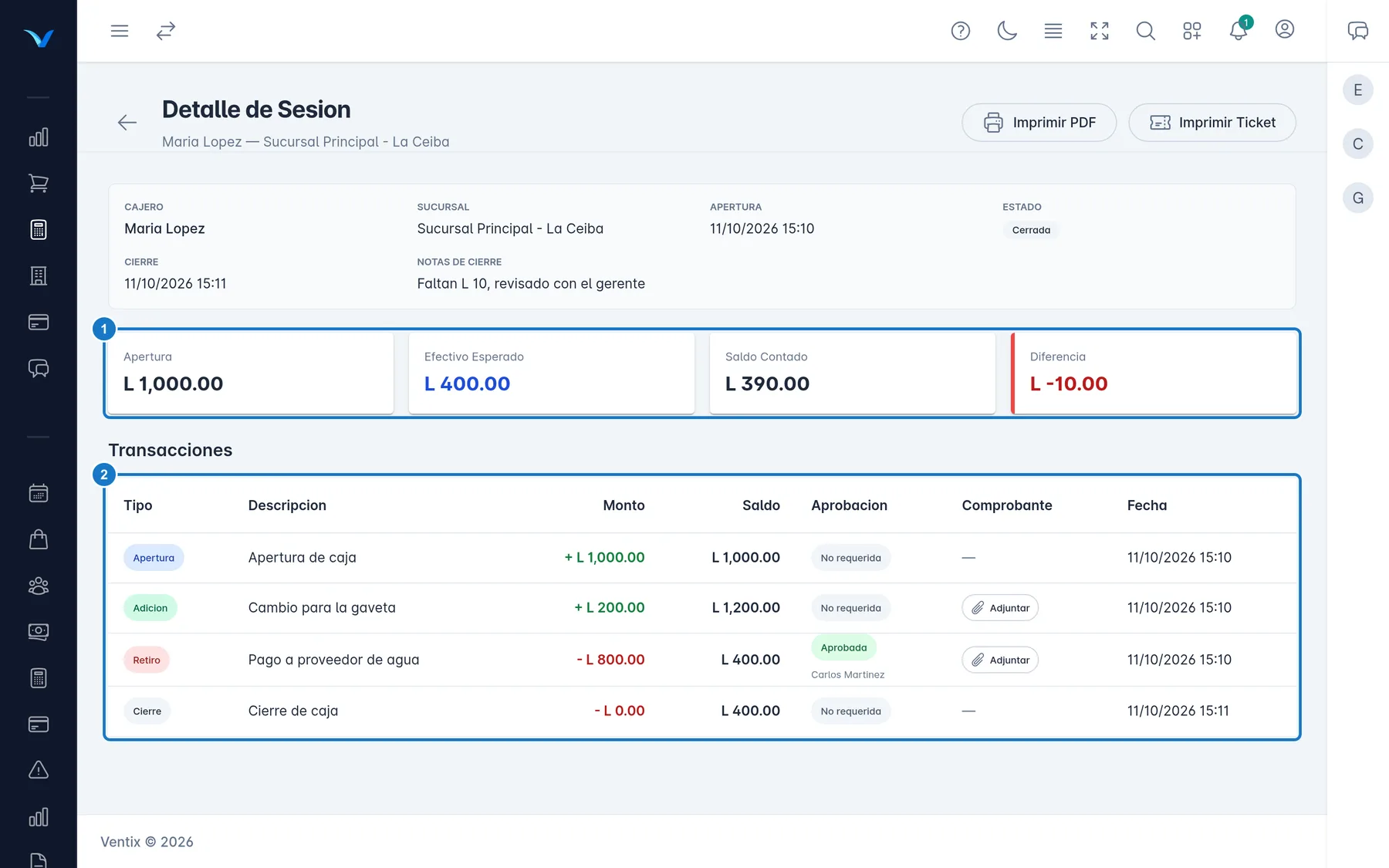Open chat bubbles icon at top right
The image size is (1389, 868).
pos(1358,31)
